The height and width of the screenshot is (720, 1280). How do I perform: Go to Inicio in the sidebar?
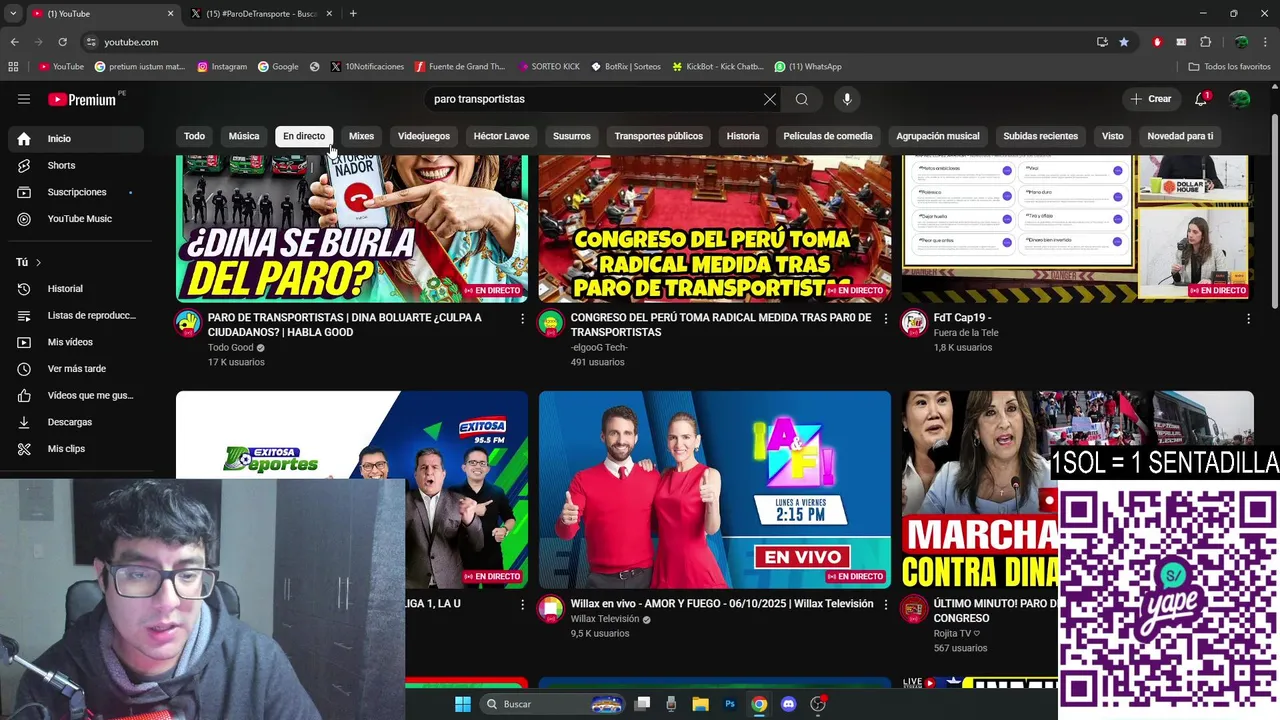click(76, 139)
